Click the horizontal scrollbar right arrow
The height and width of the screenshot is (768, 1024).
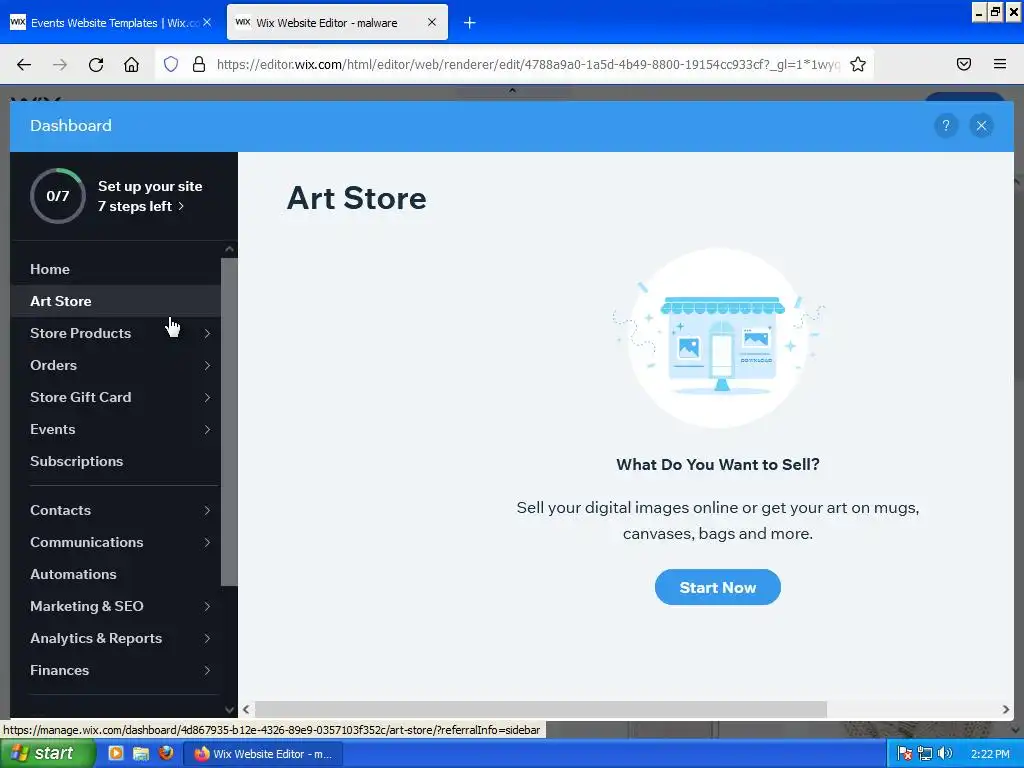[x=1006, y=709]
